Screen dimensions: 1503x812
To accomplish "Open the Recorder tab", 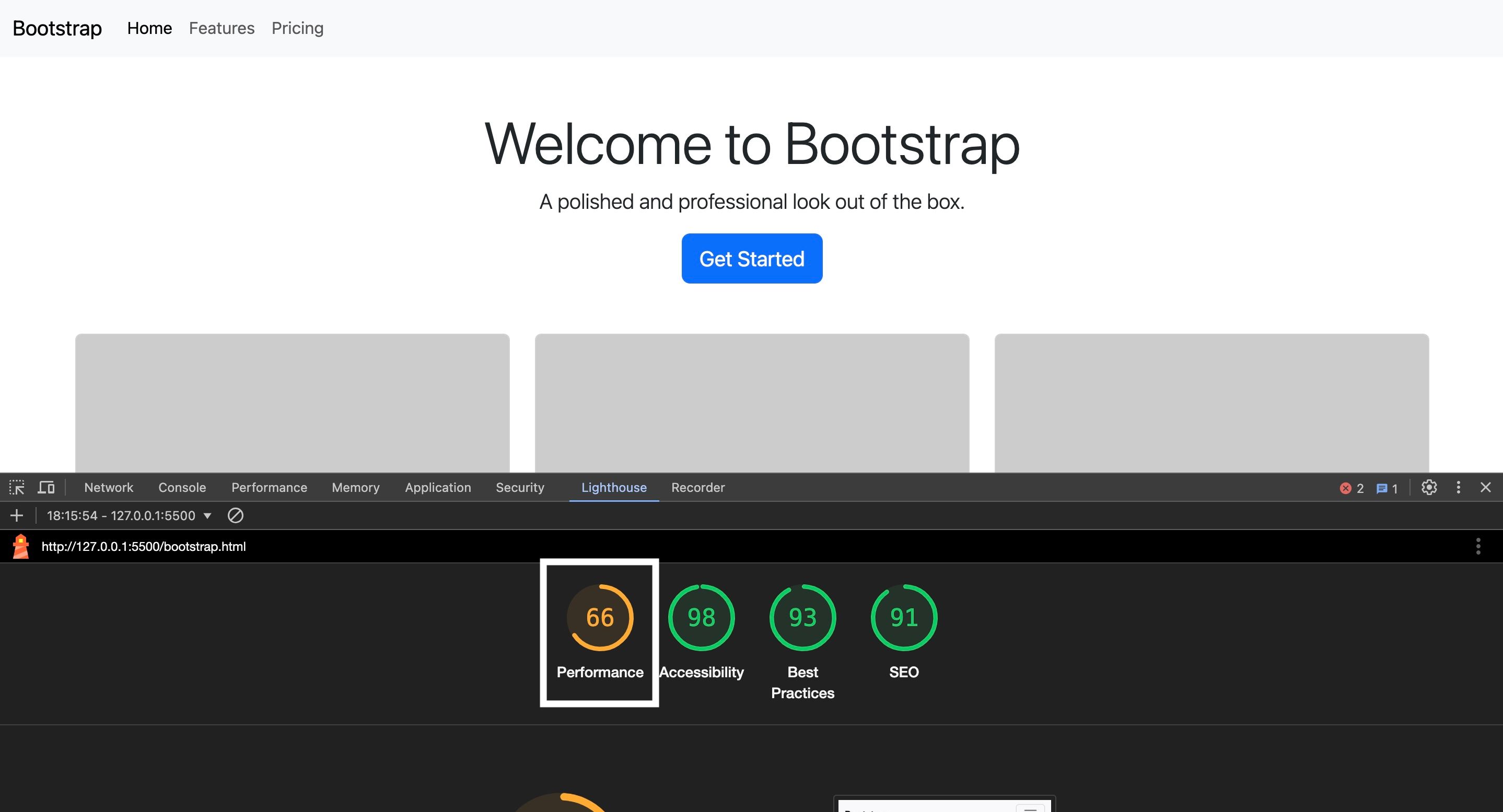I will 698,487.
